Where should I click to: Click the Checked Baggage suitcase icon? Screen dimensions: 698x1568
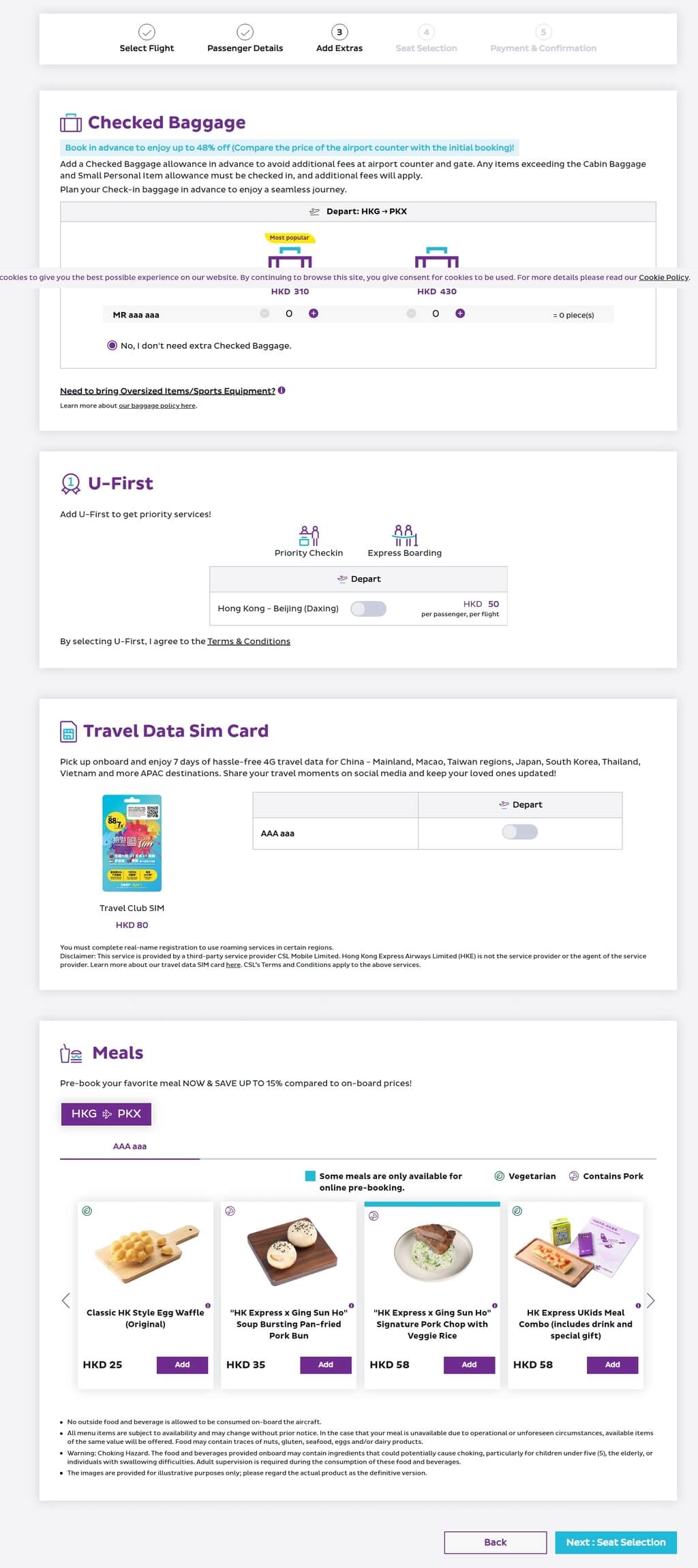point(71,123)
